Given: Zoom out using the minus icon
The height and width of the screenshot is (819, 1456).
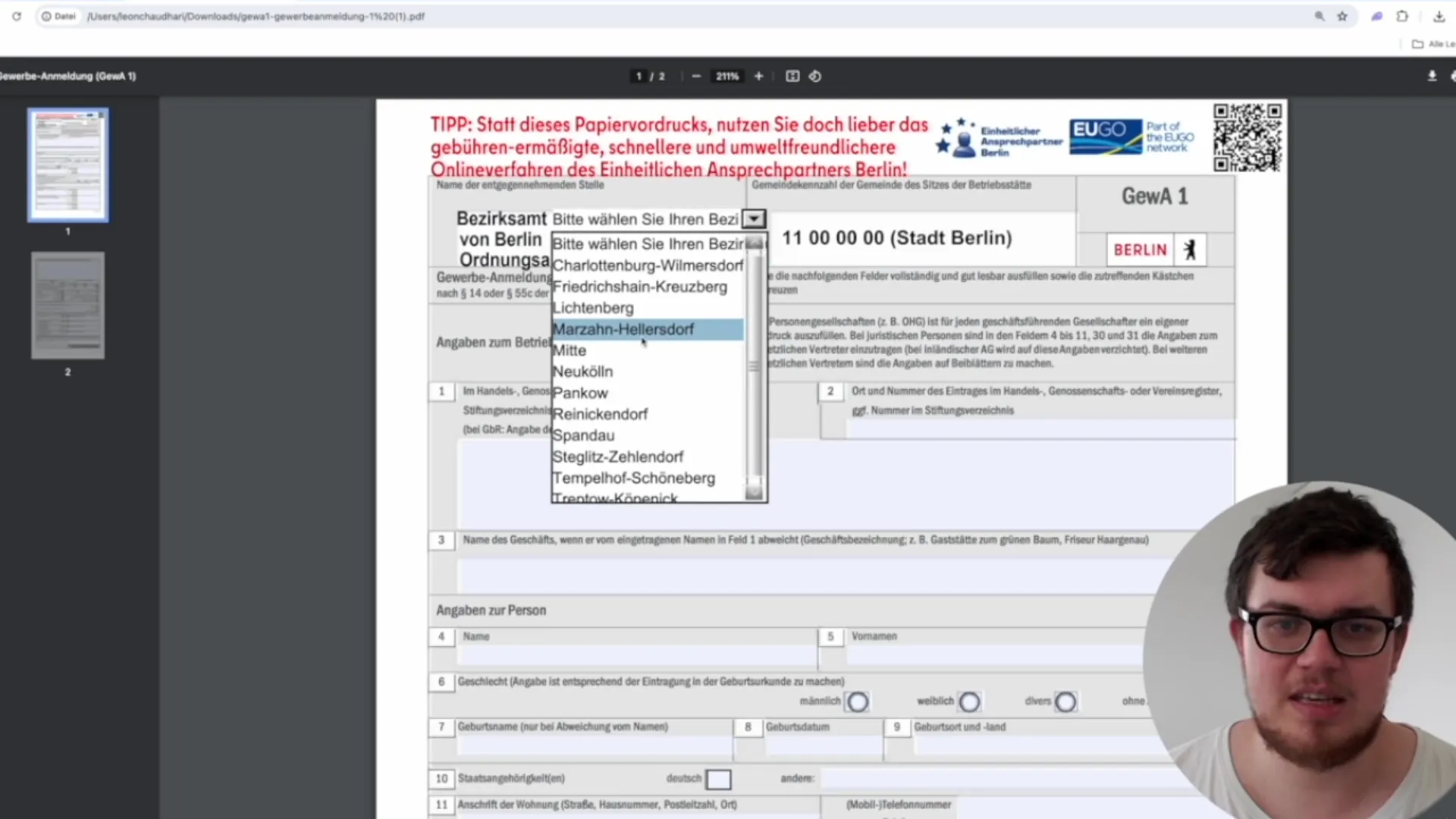Looking at the screenshot, I should pos(696,76).
